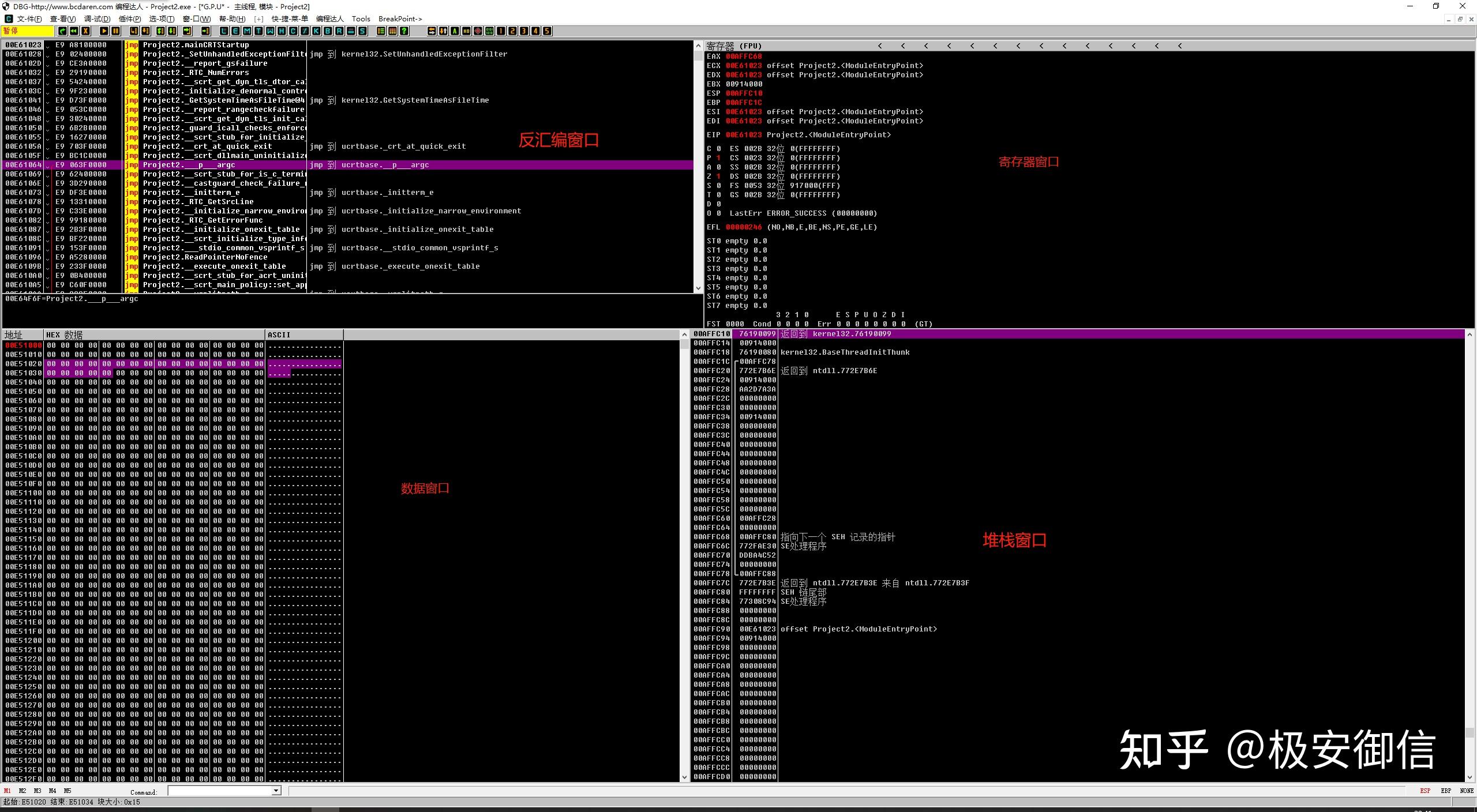Open the Breakpoints B window icon

pyautogui.click(x=328, y=31)
